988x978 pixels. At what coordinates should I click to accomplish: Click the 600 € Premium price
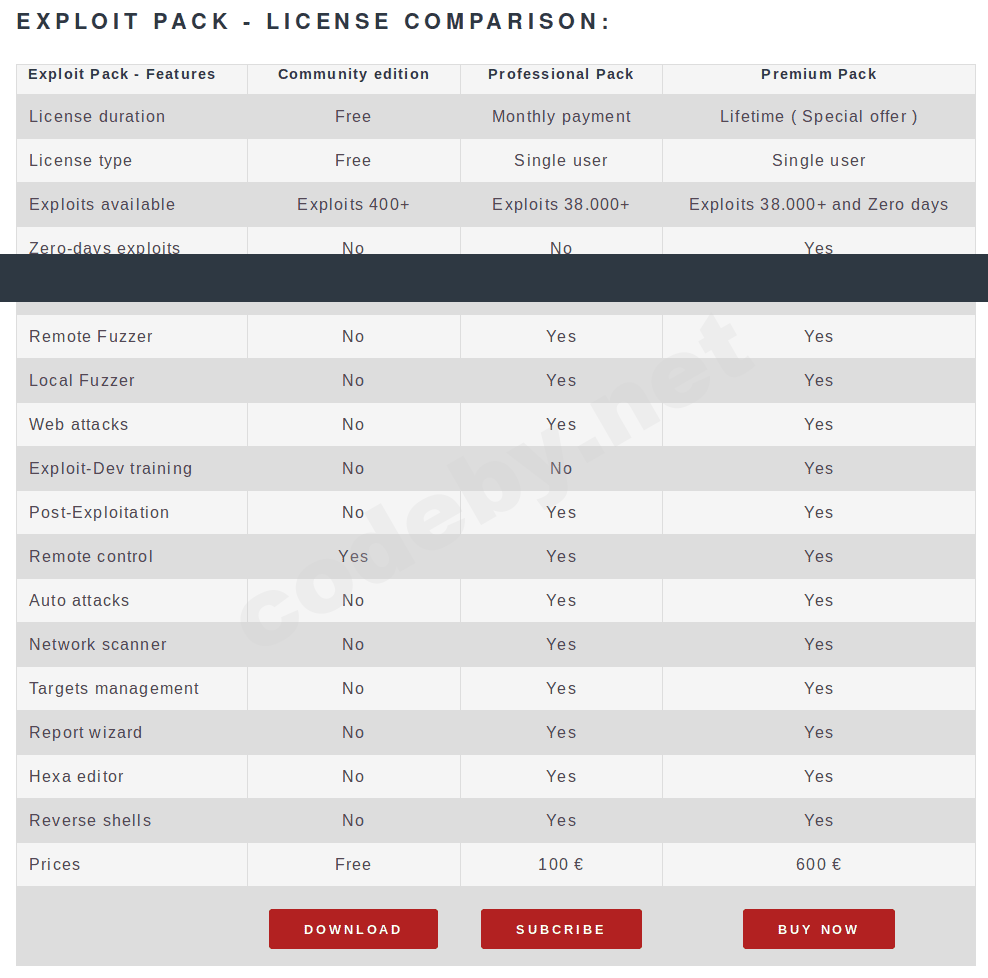pos(818,865)
